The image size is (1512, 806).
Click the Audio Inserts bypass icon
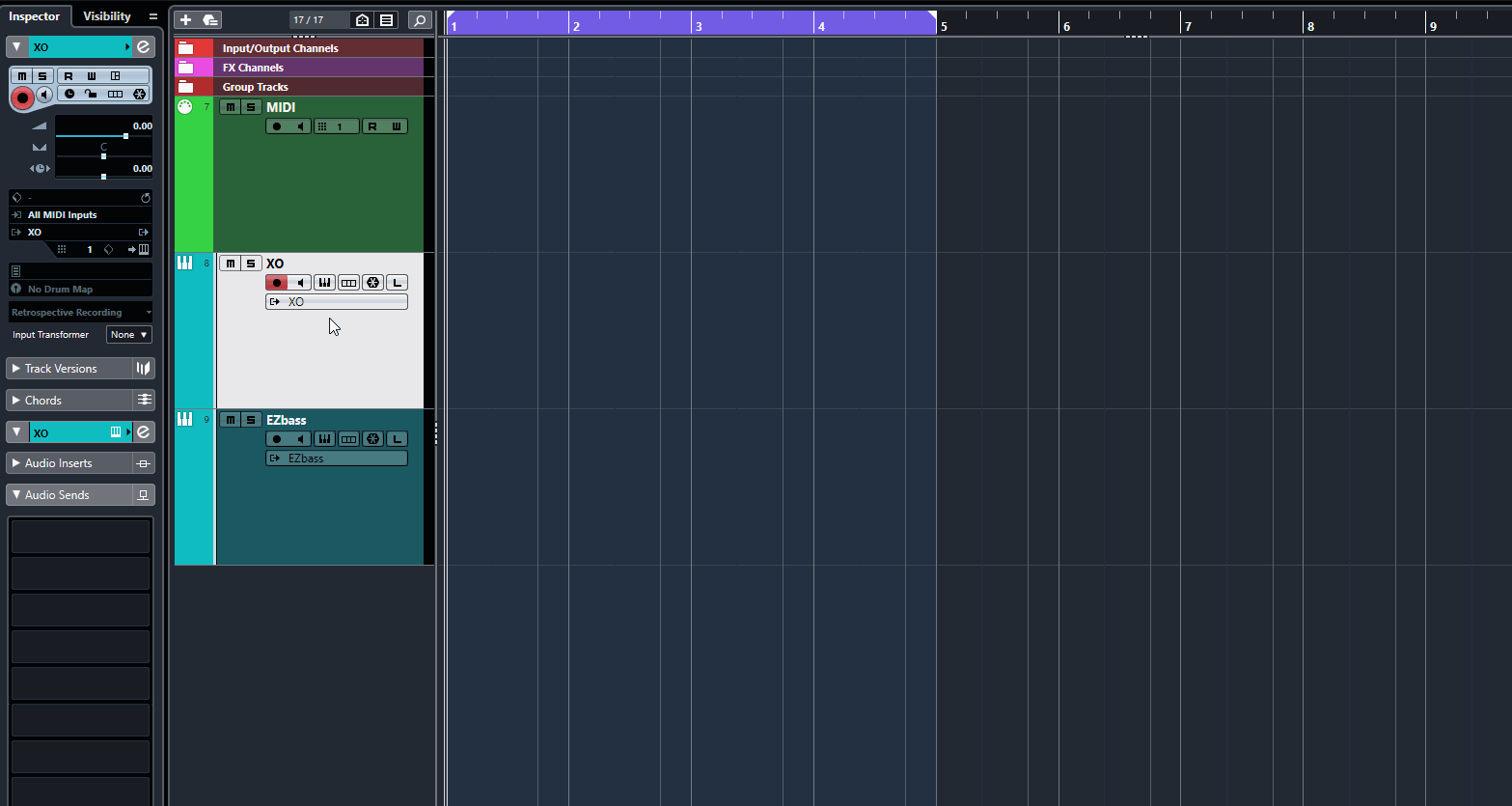coord(144,463)
